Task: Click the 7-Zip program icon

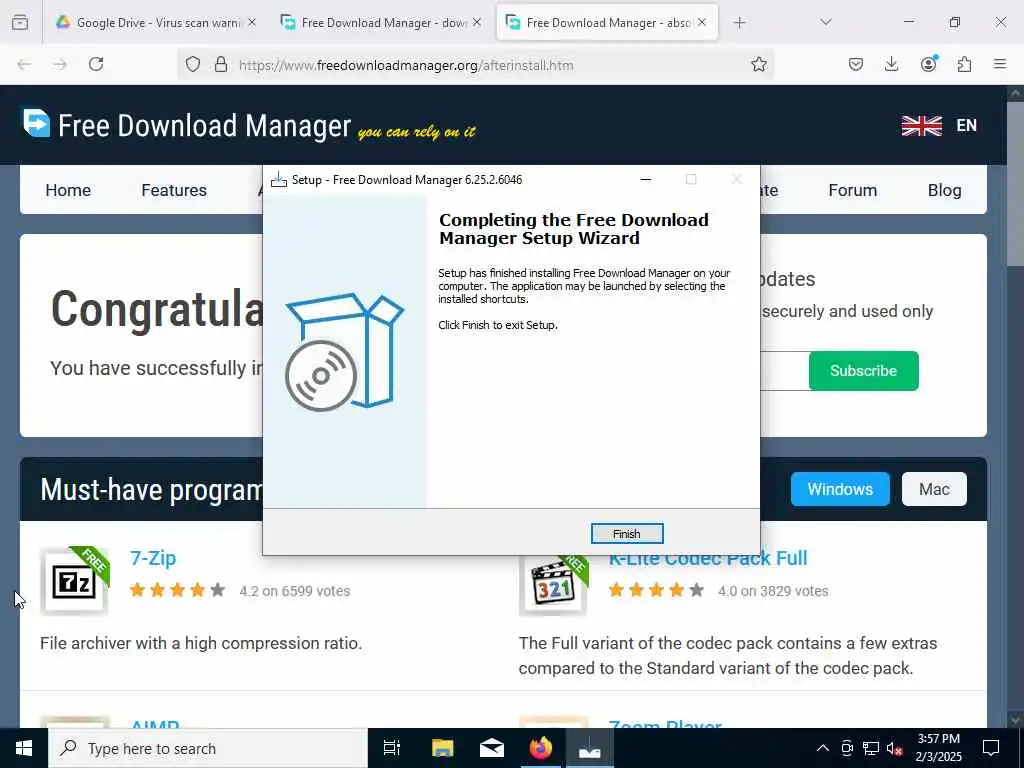Action: 74,581
